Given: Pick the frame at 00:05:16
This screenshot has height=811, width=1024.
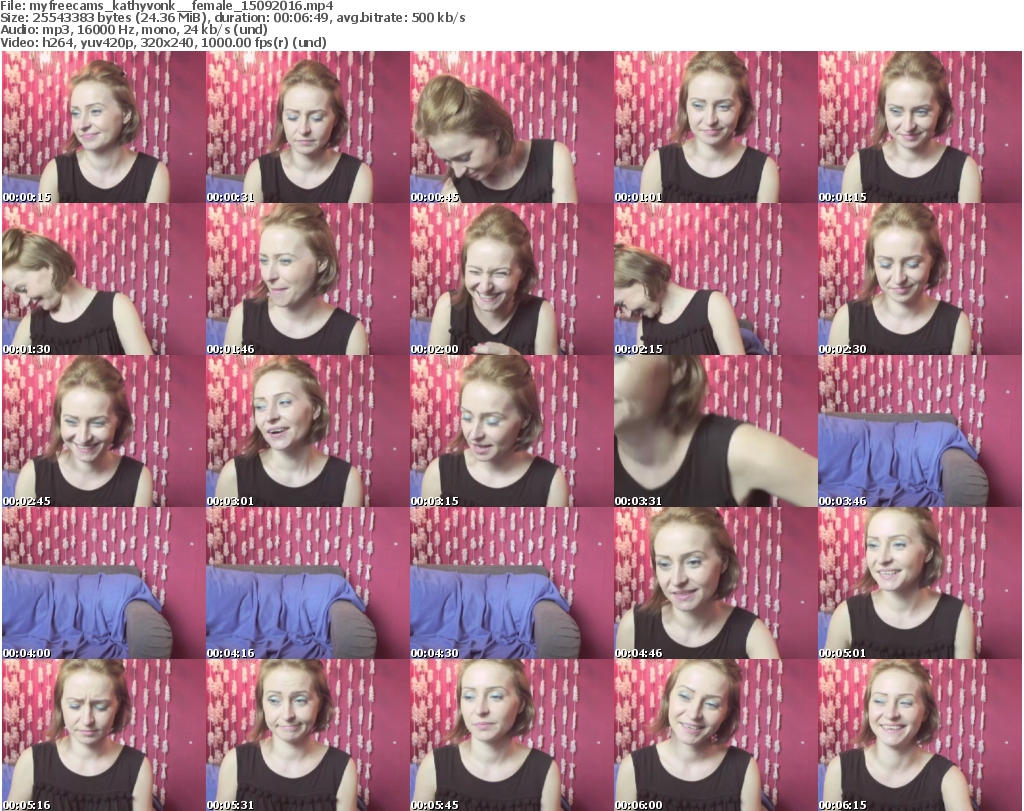Looking at the screenshot, I should [x=102, y=735].
